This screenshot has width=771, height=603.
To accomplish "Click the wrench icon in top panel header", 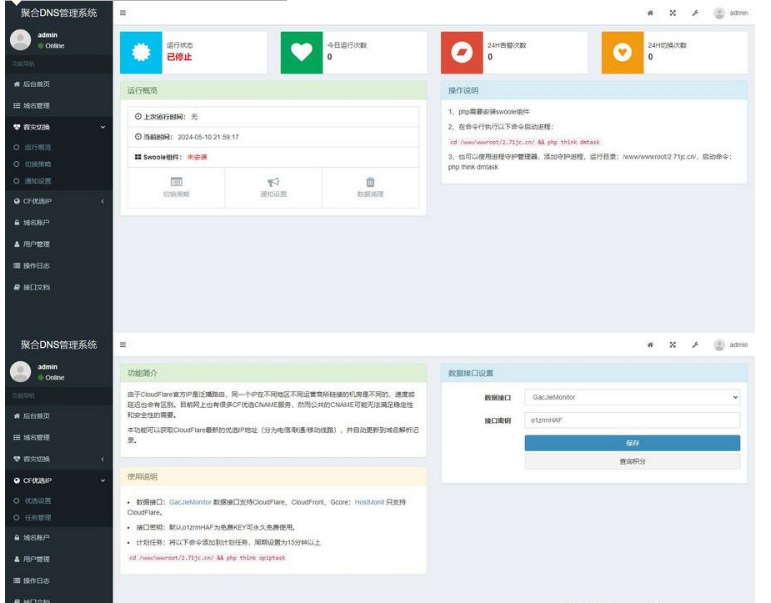I will 694,13.
